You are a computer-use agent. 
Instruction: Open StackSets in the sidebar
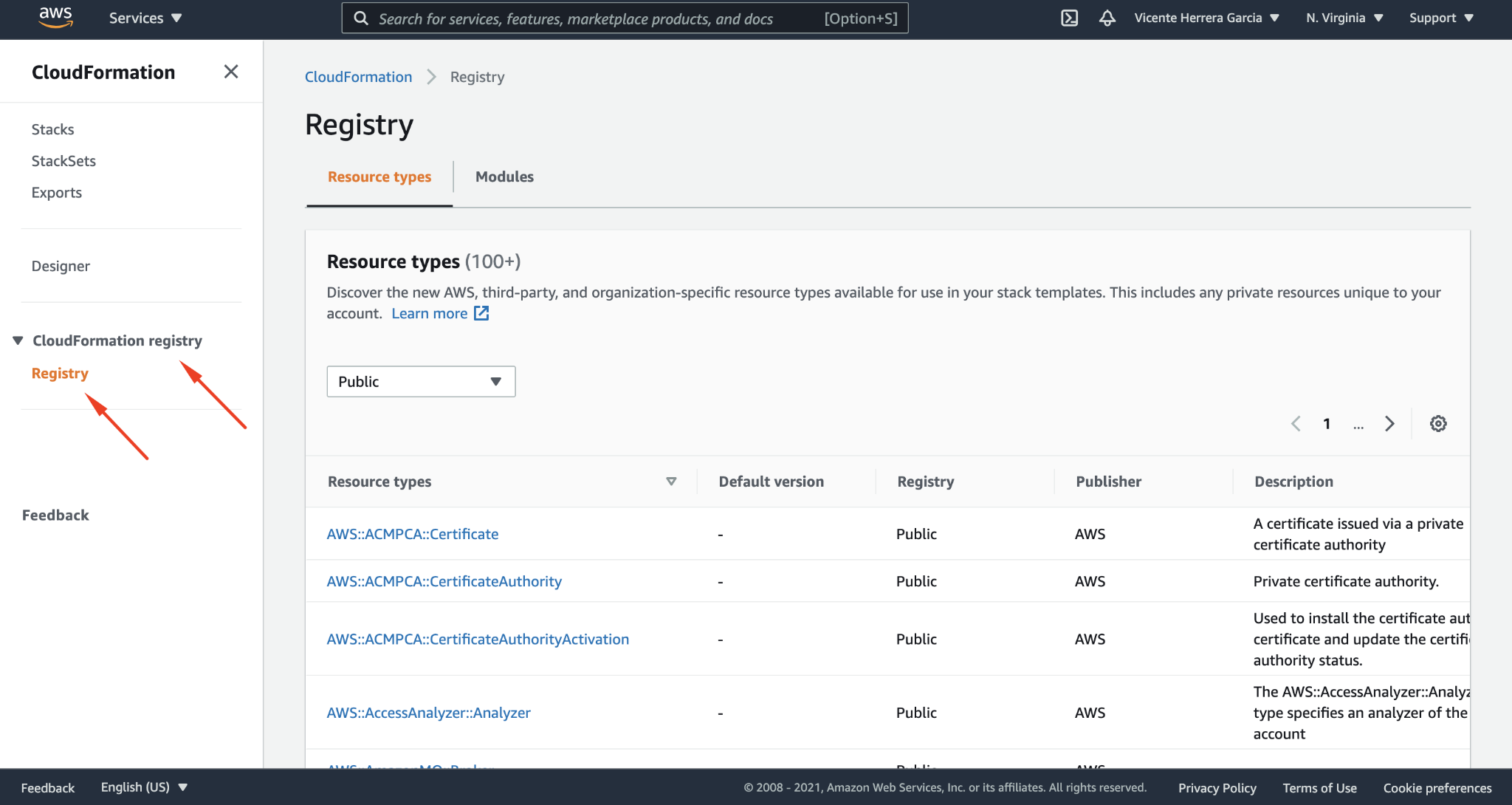[x=63, y=161]
